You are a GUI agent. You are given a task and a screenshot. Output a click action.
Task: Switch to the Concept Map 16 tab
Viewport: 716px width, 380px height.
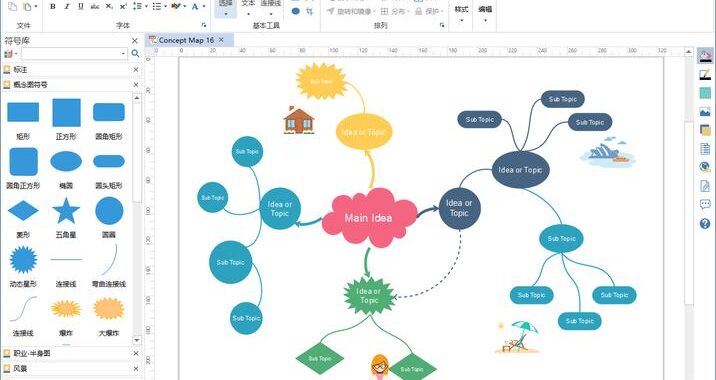pos(186,40)
